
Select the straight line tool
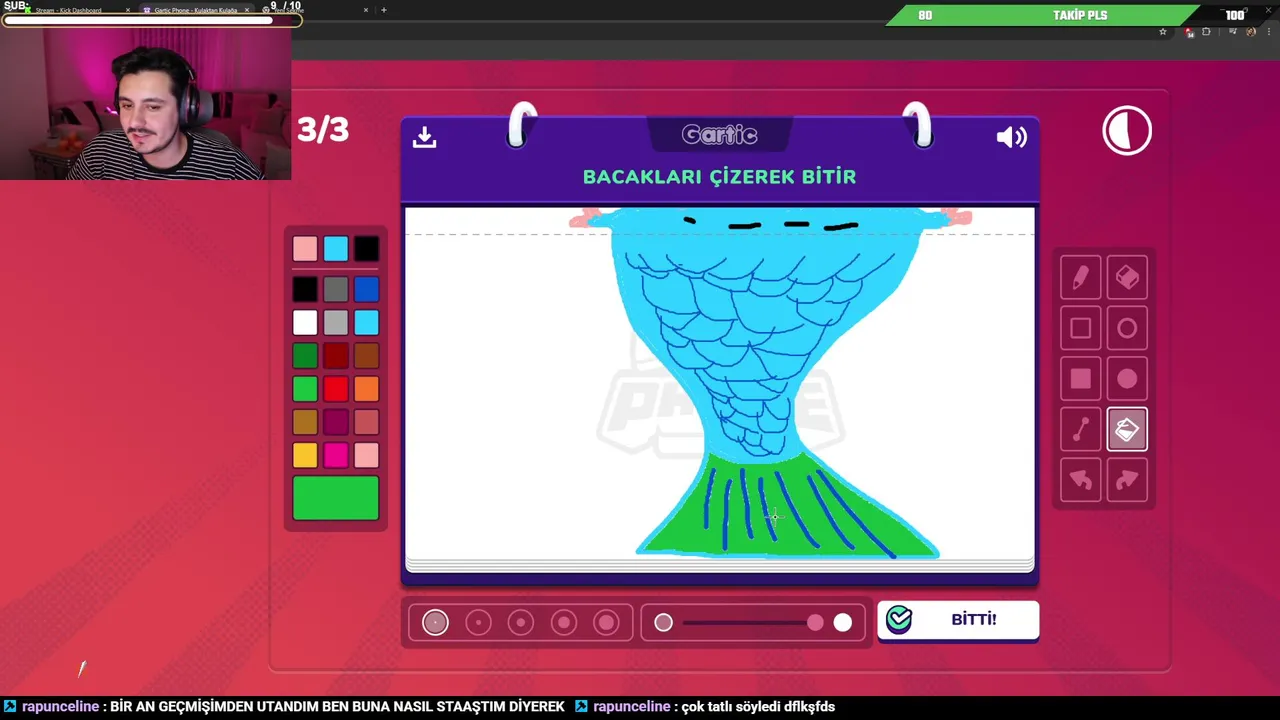[x=1080, y=430]
